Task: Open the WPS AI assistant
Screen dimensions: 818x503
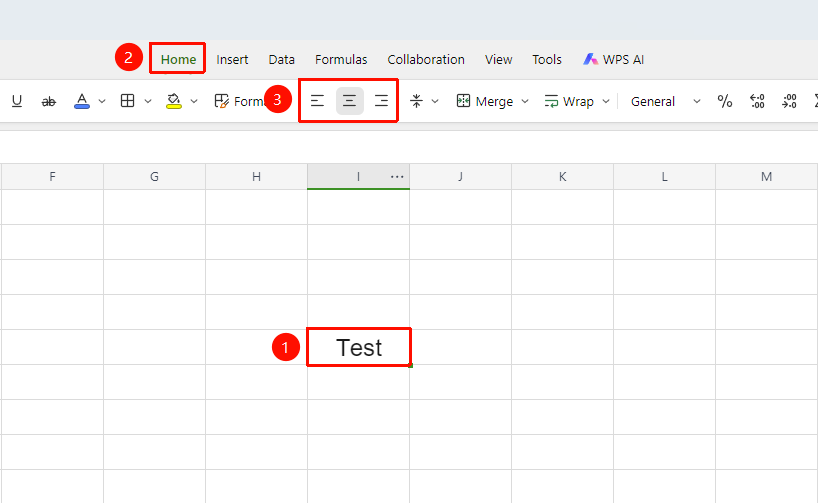Action: (614, 59)
